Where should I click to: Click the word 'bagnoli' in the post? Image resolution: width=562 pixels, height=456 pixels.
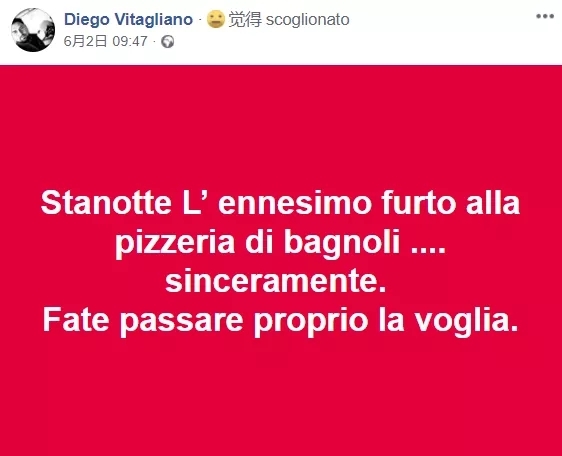click(x=342, y=244)
